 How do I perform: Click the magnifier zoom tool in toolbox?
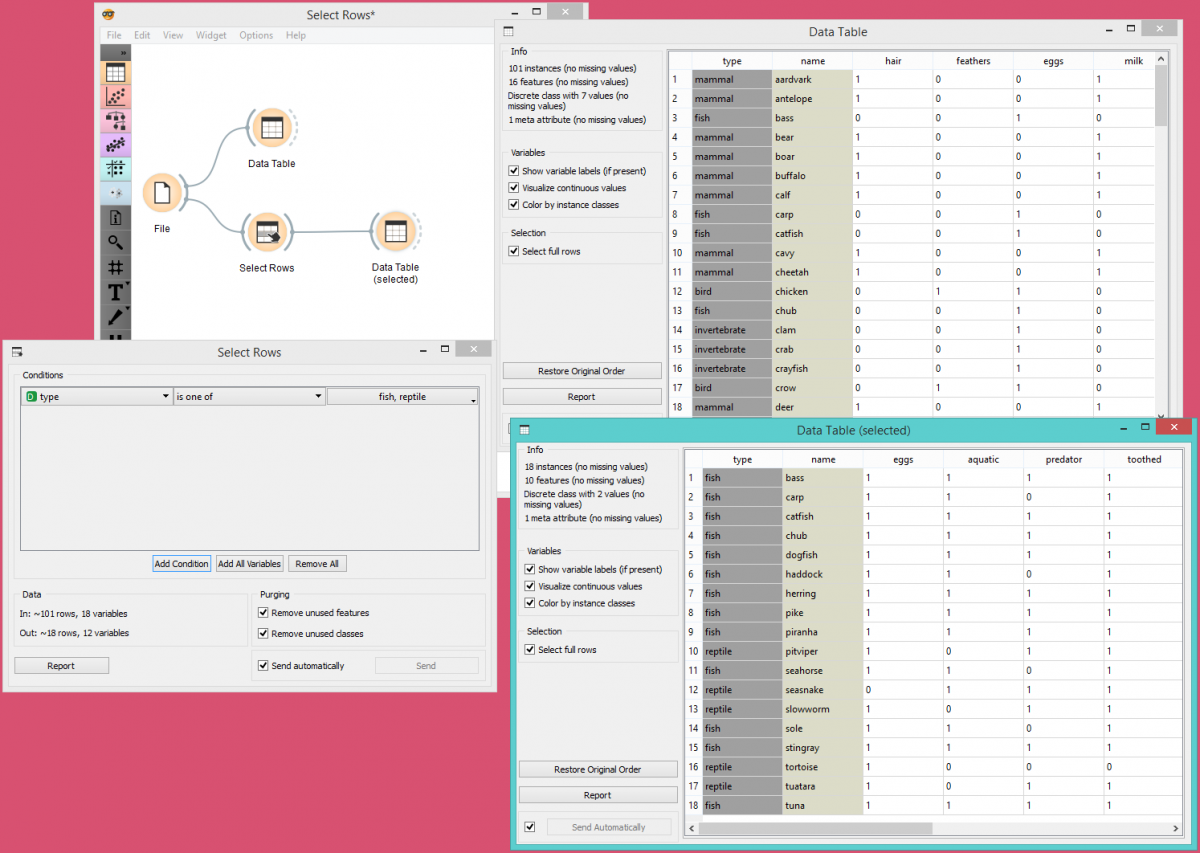point(115,242)
